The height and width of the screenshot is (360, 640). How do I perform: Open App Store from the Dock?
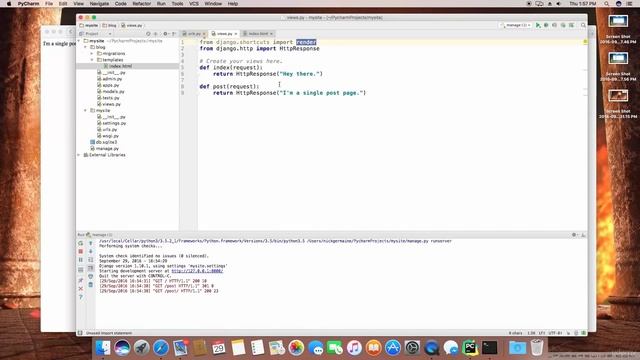[393, 348]
